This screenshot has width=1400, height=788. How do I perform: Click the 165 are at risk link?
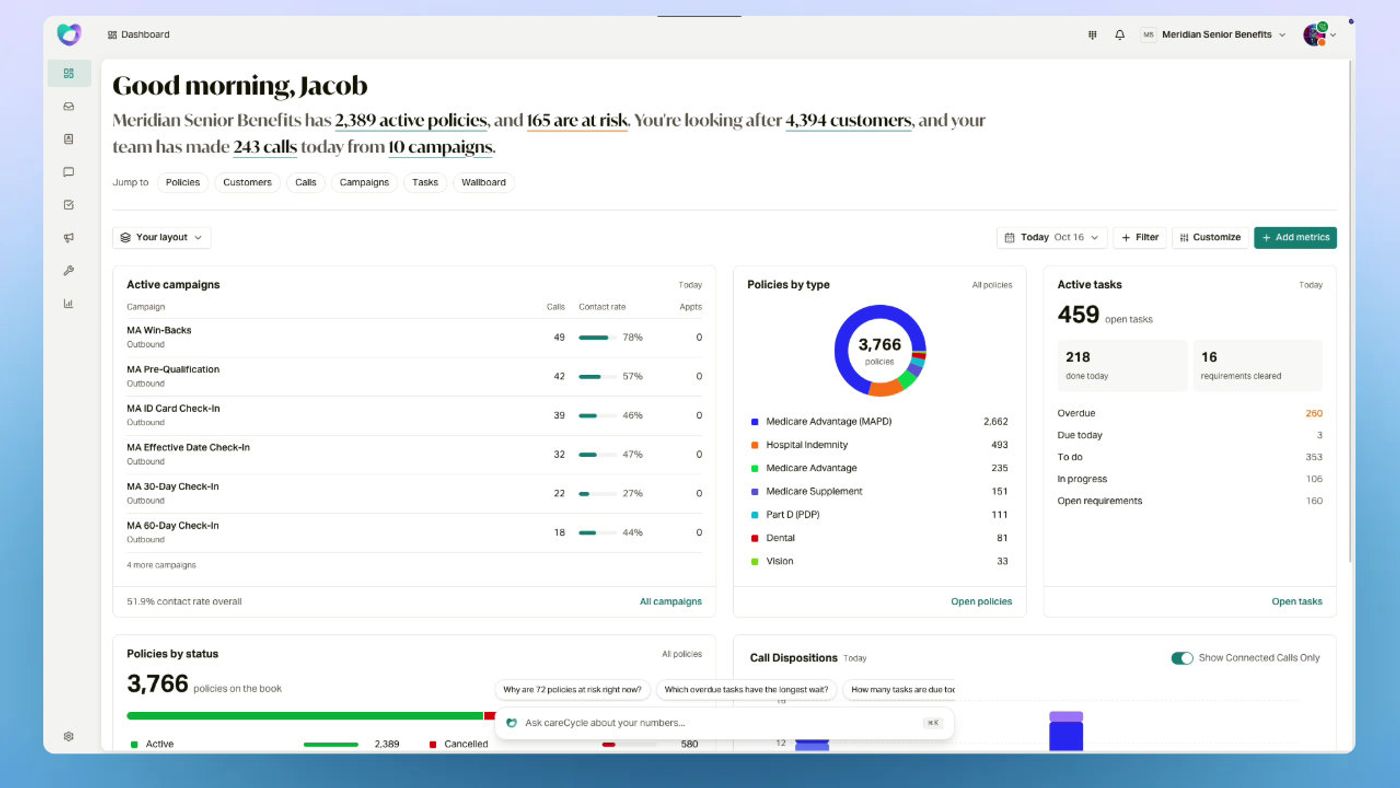tap(577, 121)
